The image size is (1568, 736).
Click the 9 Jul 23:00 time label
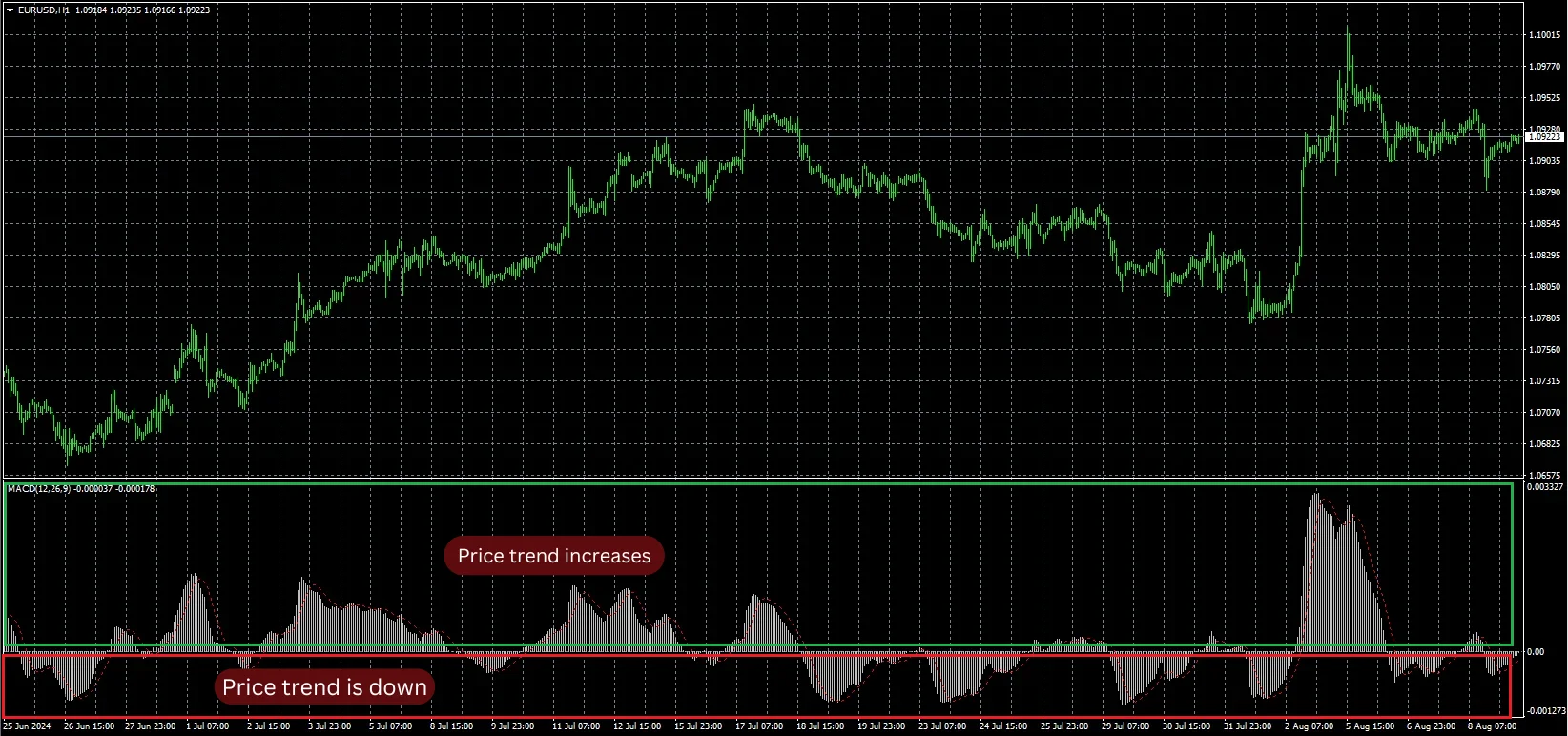tap(513, 726)
